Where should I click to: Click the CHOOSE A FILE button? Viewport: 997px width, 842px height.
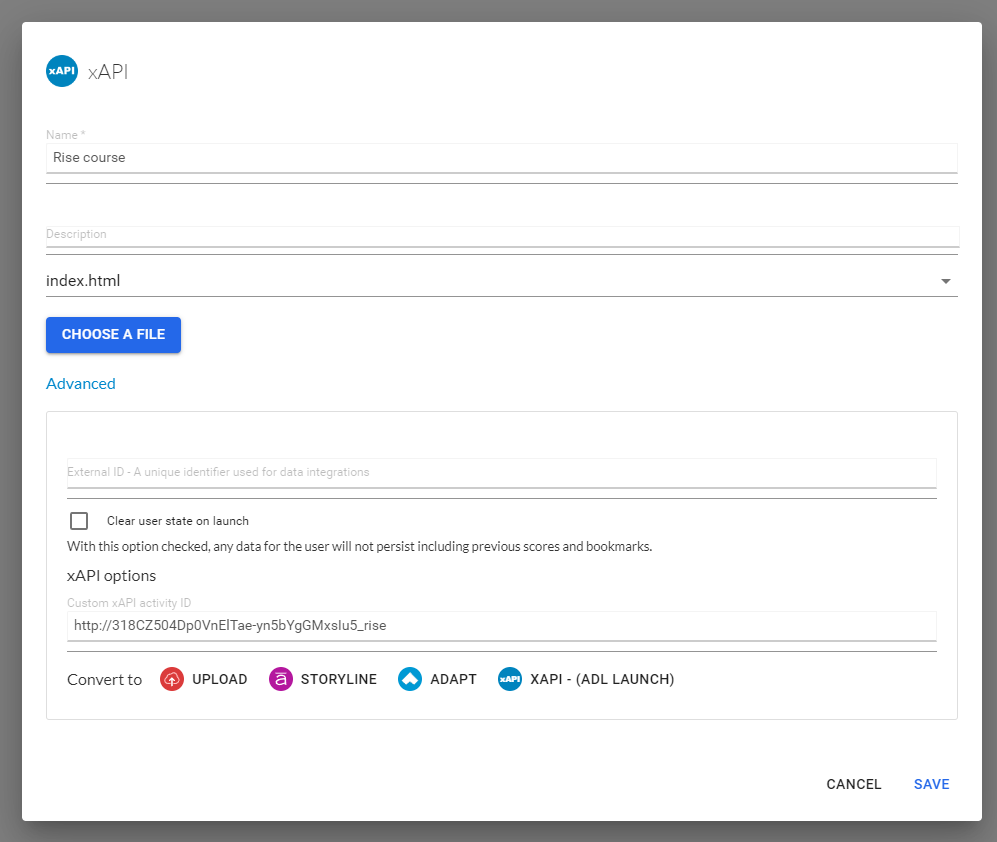[113, 335]
